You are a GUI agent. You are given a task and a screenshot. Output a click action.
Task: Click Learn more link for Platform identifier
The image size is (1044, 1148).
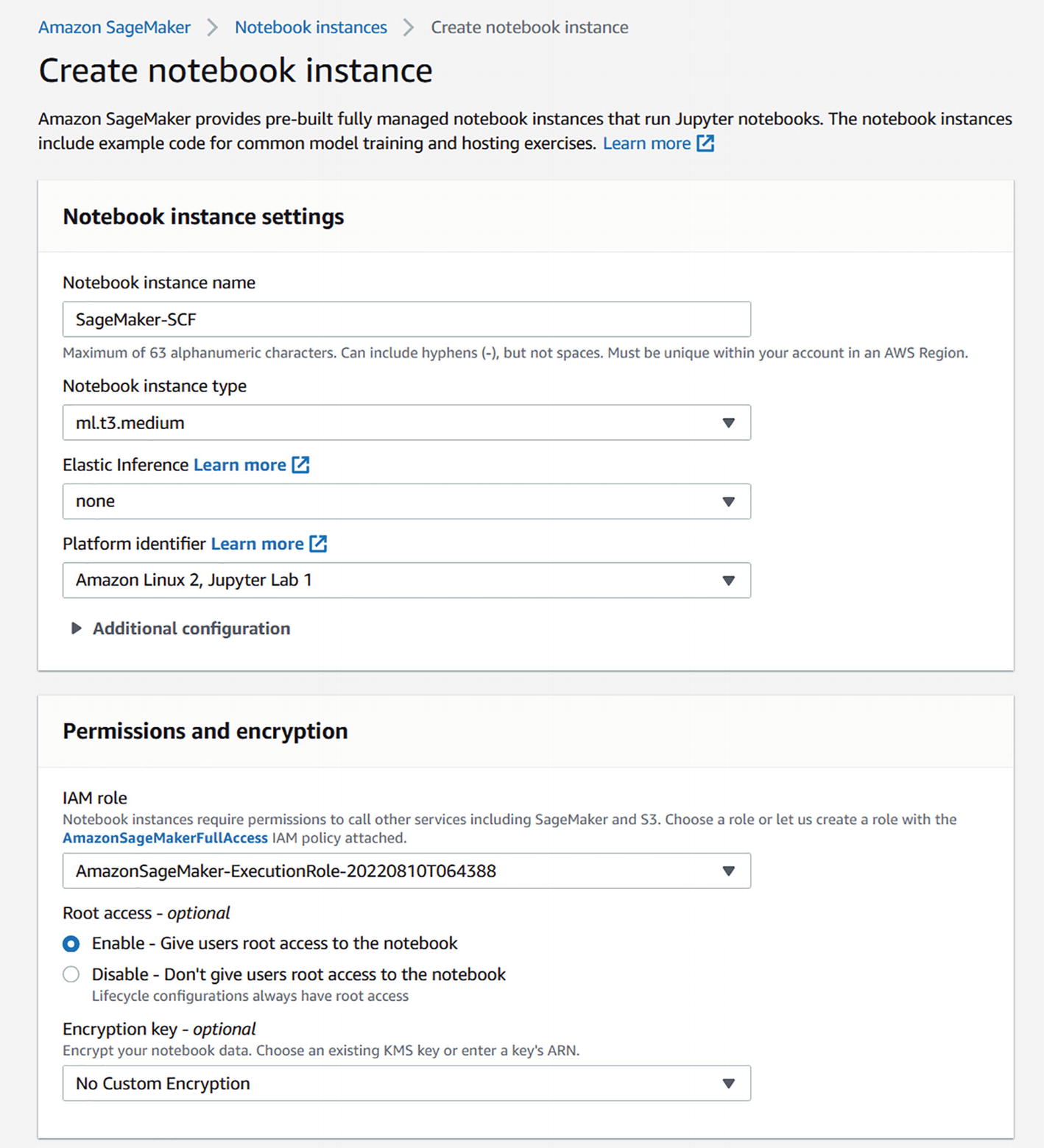257,544
